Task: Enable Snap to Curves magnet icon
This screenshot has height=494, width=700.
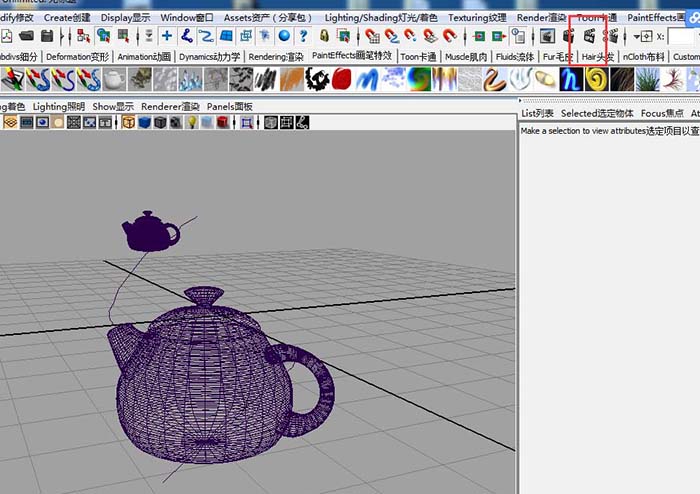Action: tap(392, 36)
